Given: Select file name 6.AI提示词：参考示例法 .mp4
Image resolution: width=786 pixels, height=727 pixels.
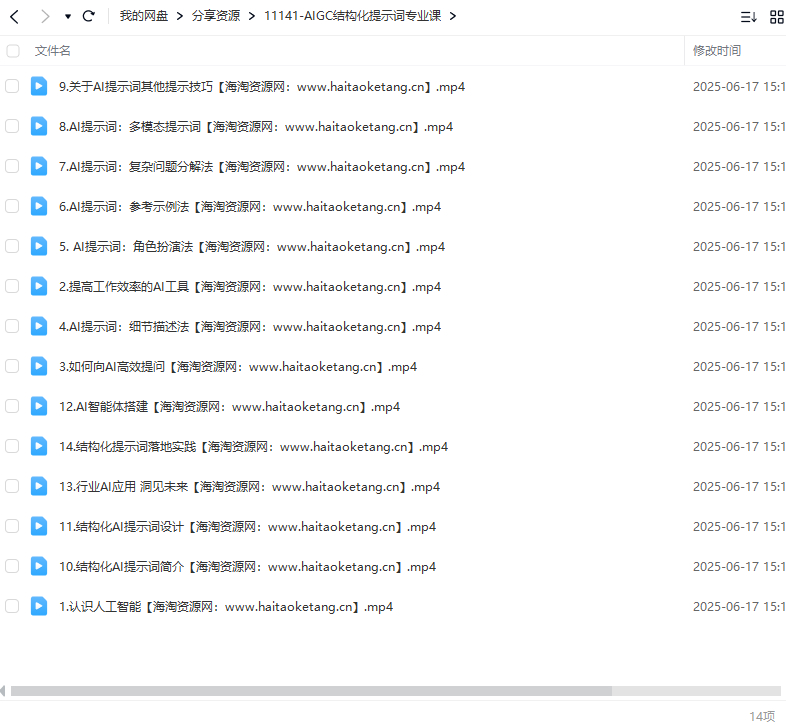Looking at the screenshot, I should click(250, 207).
